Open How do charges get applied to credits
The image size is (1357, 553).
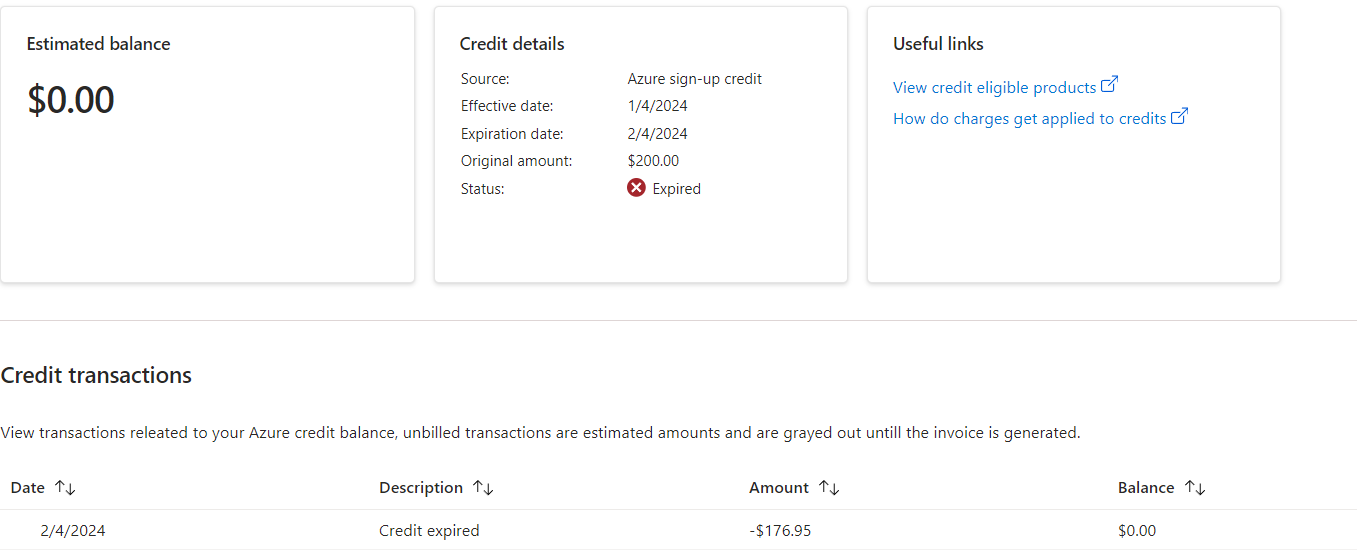click(1030, 119)
